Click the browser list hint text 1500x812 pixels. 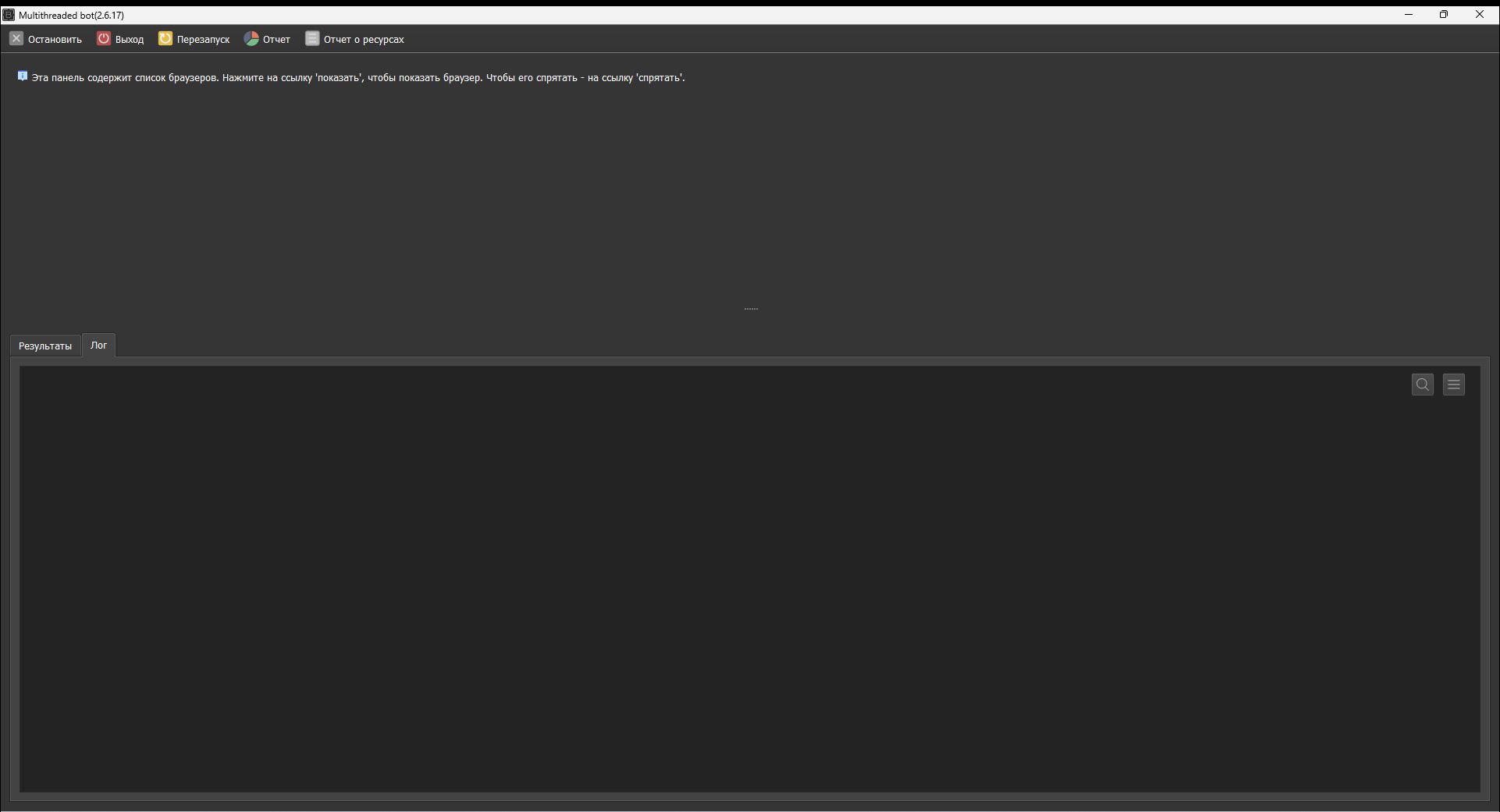point(357,78)
